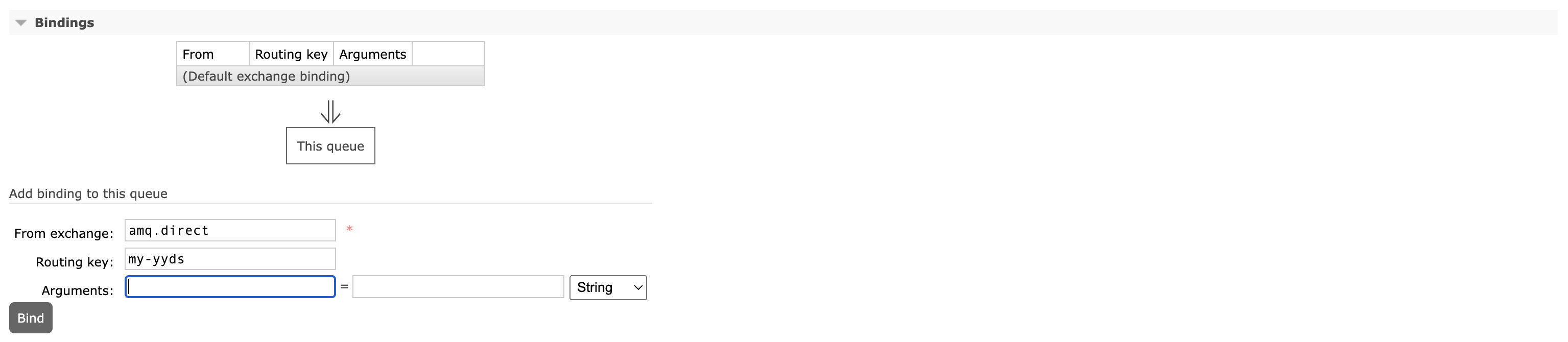
Task: Click the From exchange label
Action: pyautogui.click(x=64, y=234)
